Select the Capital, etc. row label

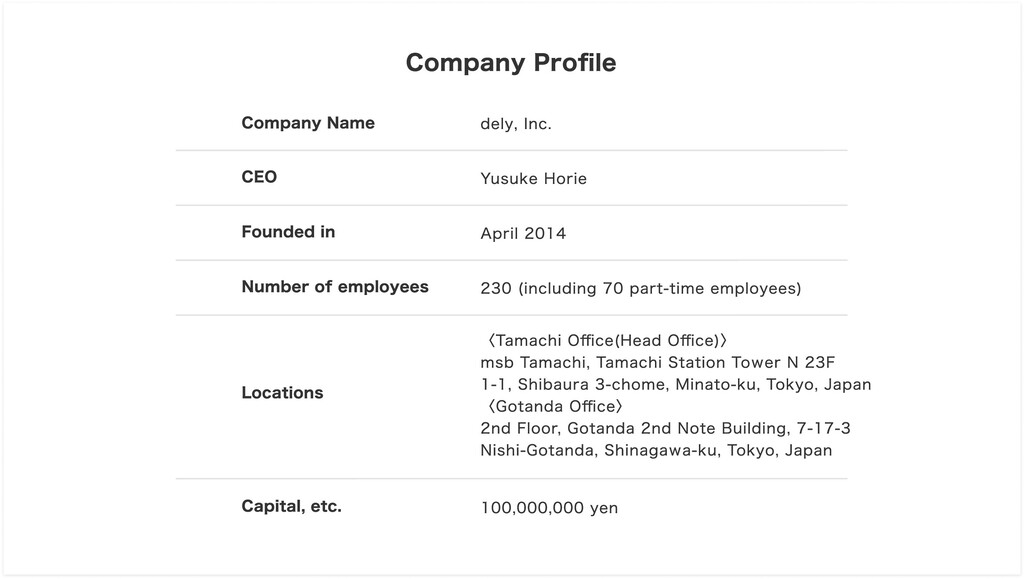(291, 506)
